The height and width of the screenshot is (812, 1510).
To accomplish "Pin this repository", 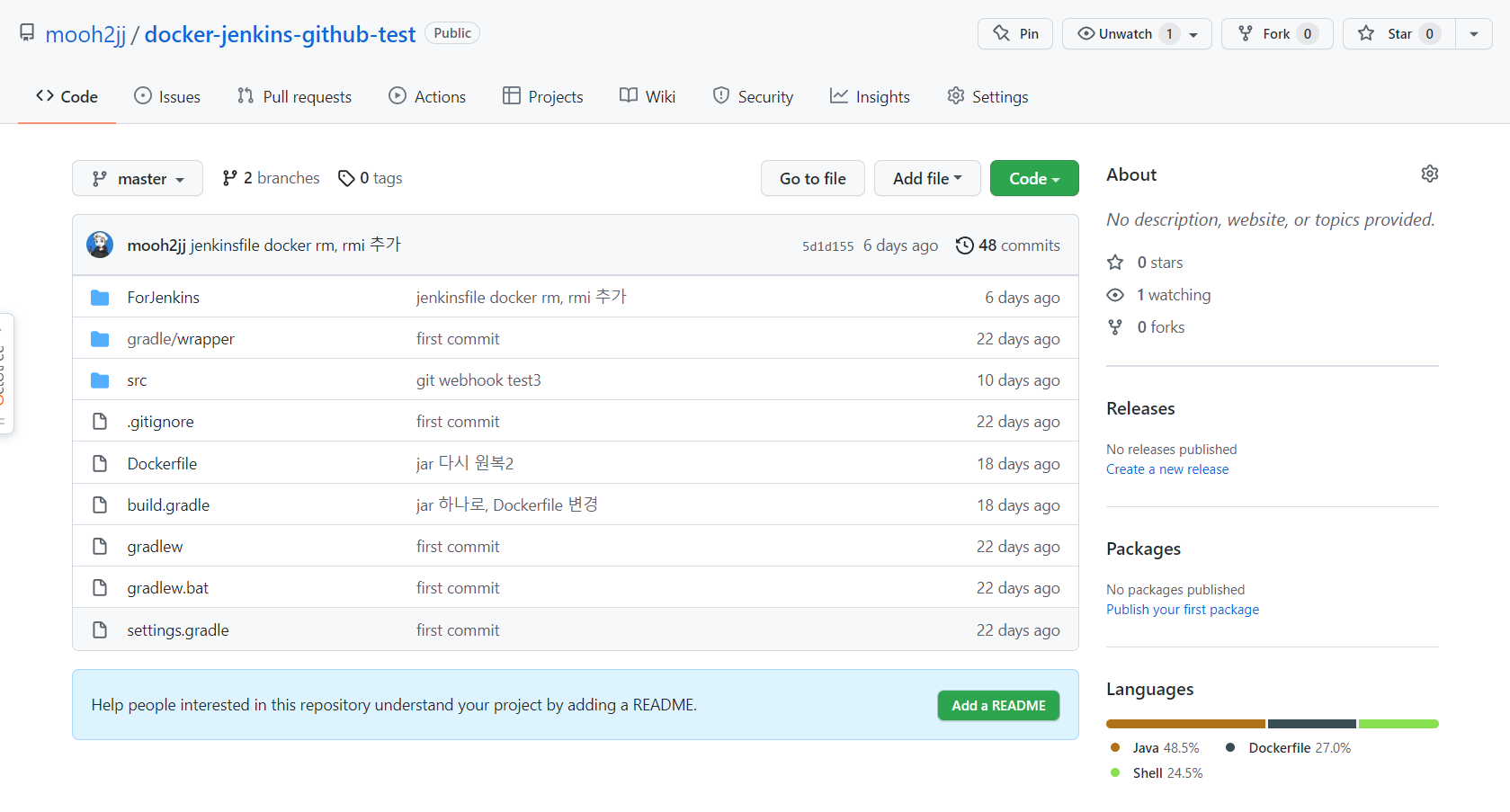I will coord(1015,33).
